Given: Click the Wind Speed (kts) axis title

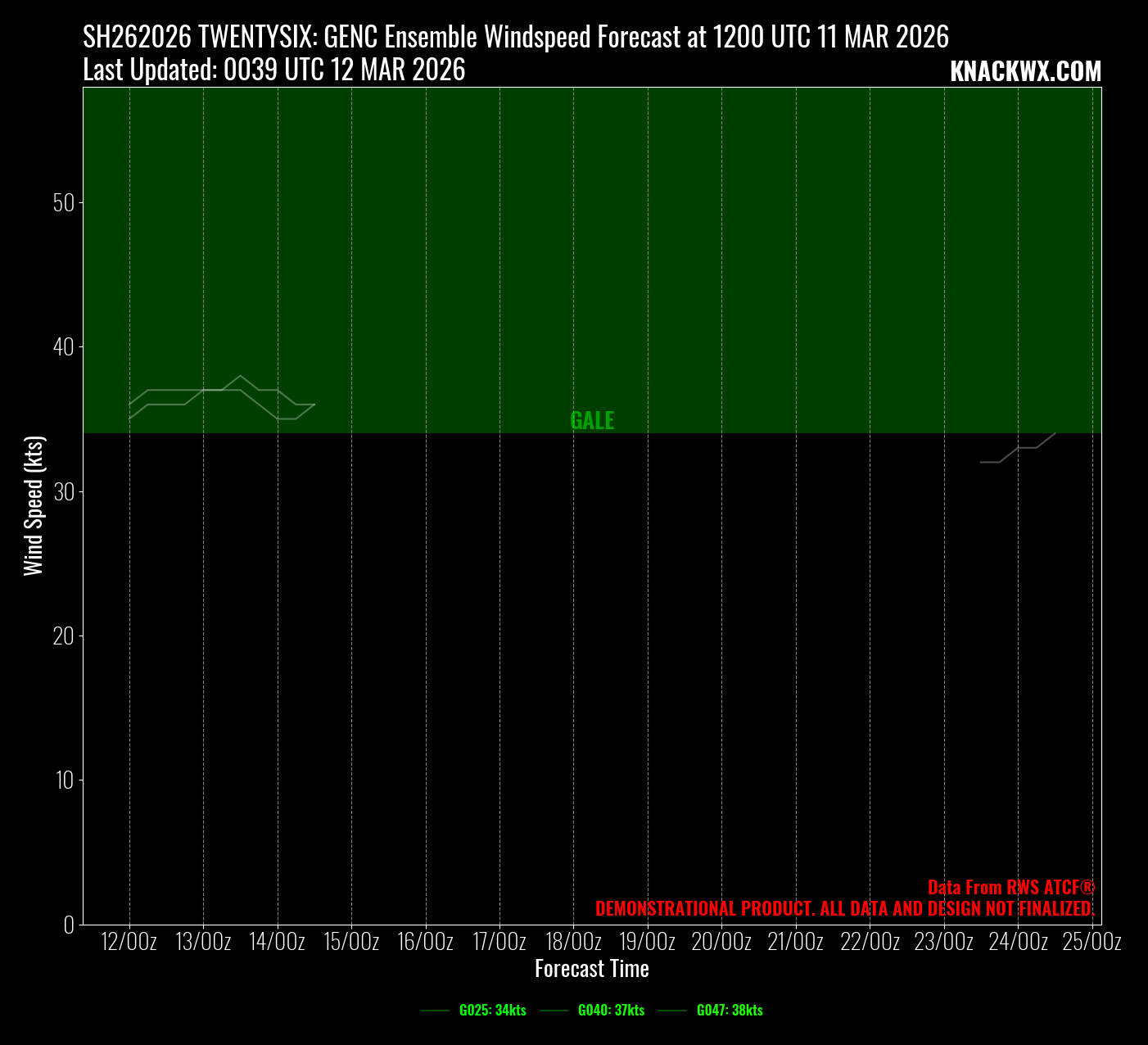Looking at the screenshot, I should coord(33,505).
